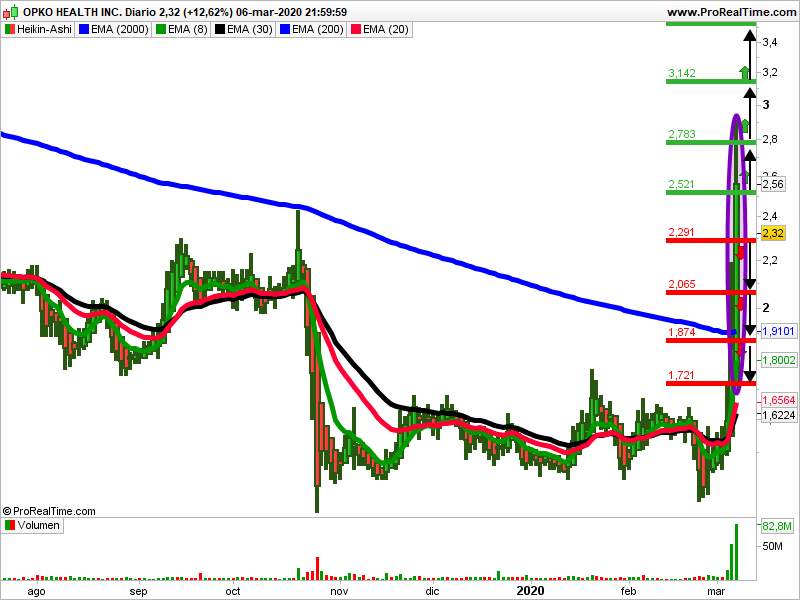Click the 2,783 green resistance level label
This screenshot has width=800, height=600.
682,134
